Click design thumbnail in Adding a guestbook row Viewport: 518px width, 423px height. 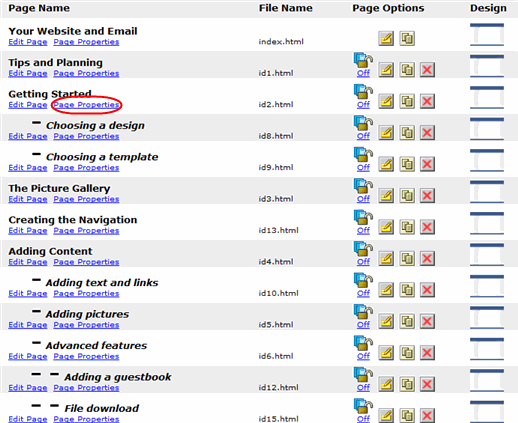tap(487, 380)
